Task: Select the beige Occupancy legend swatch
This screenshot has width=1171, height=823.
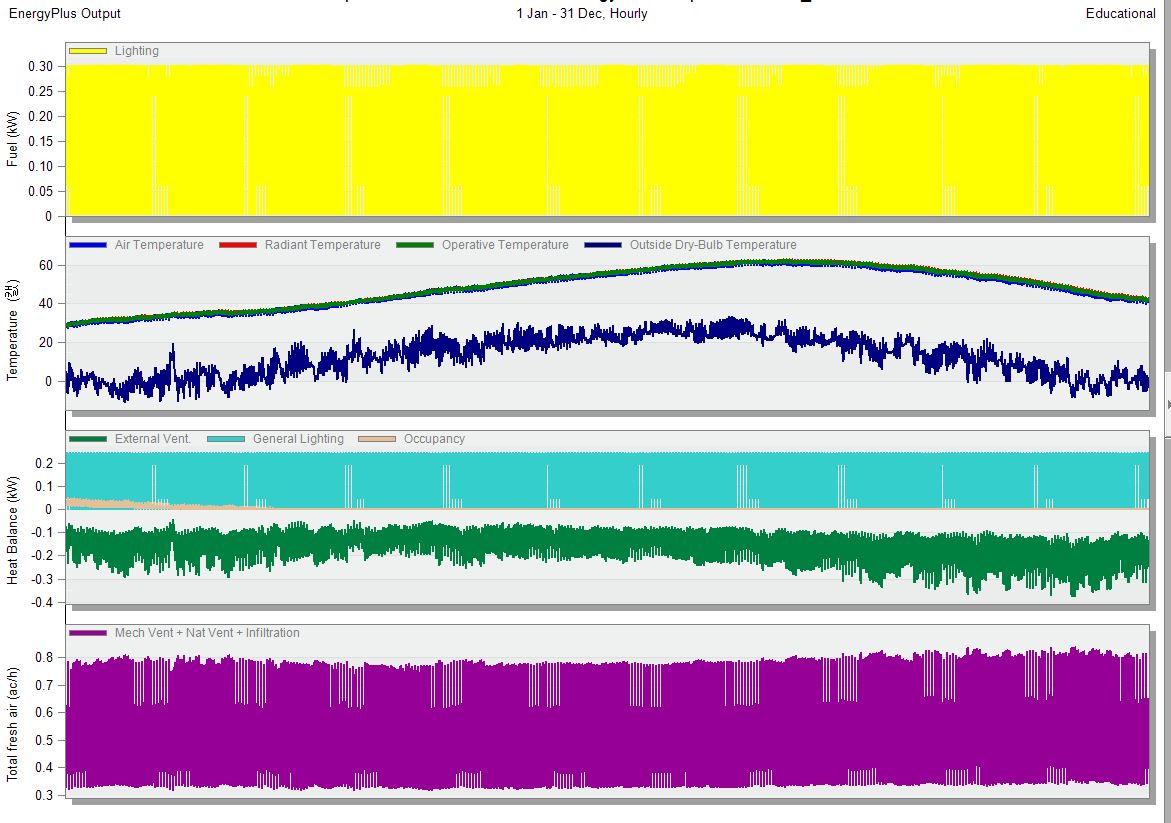Action: coord(377,439)
